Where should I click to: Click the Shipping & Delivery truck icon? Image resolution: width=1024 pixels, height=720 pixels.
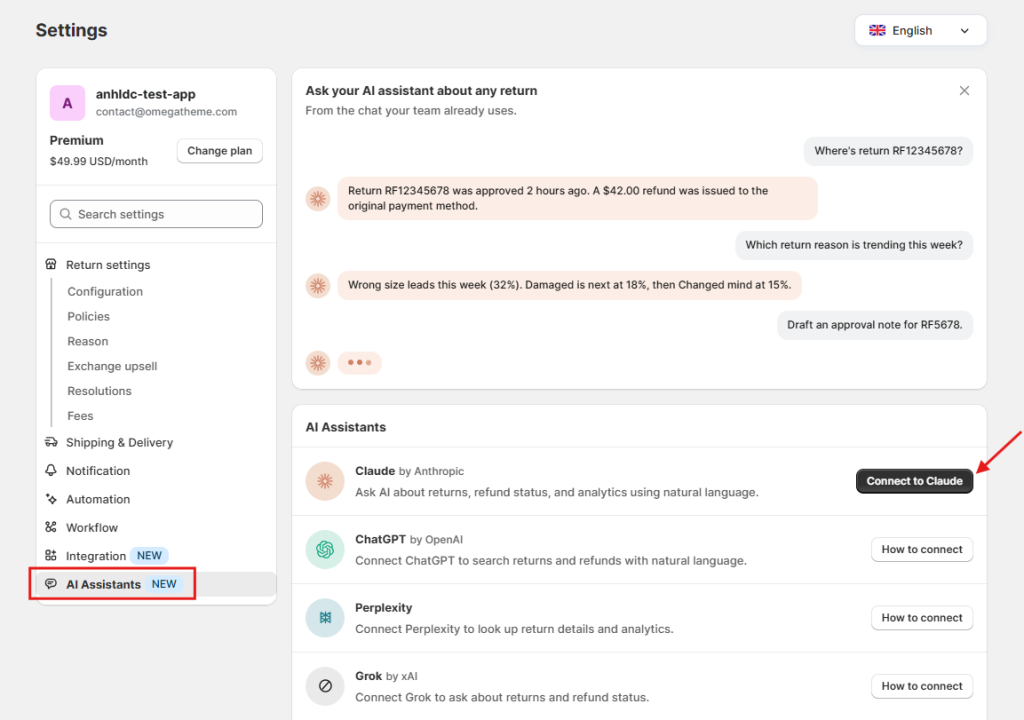tap(51, 442)
